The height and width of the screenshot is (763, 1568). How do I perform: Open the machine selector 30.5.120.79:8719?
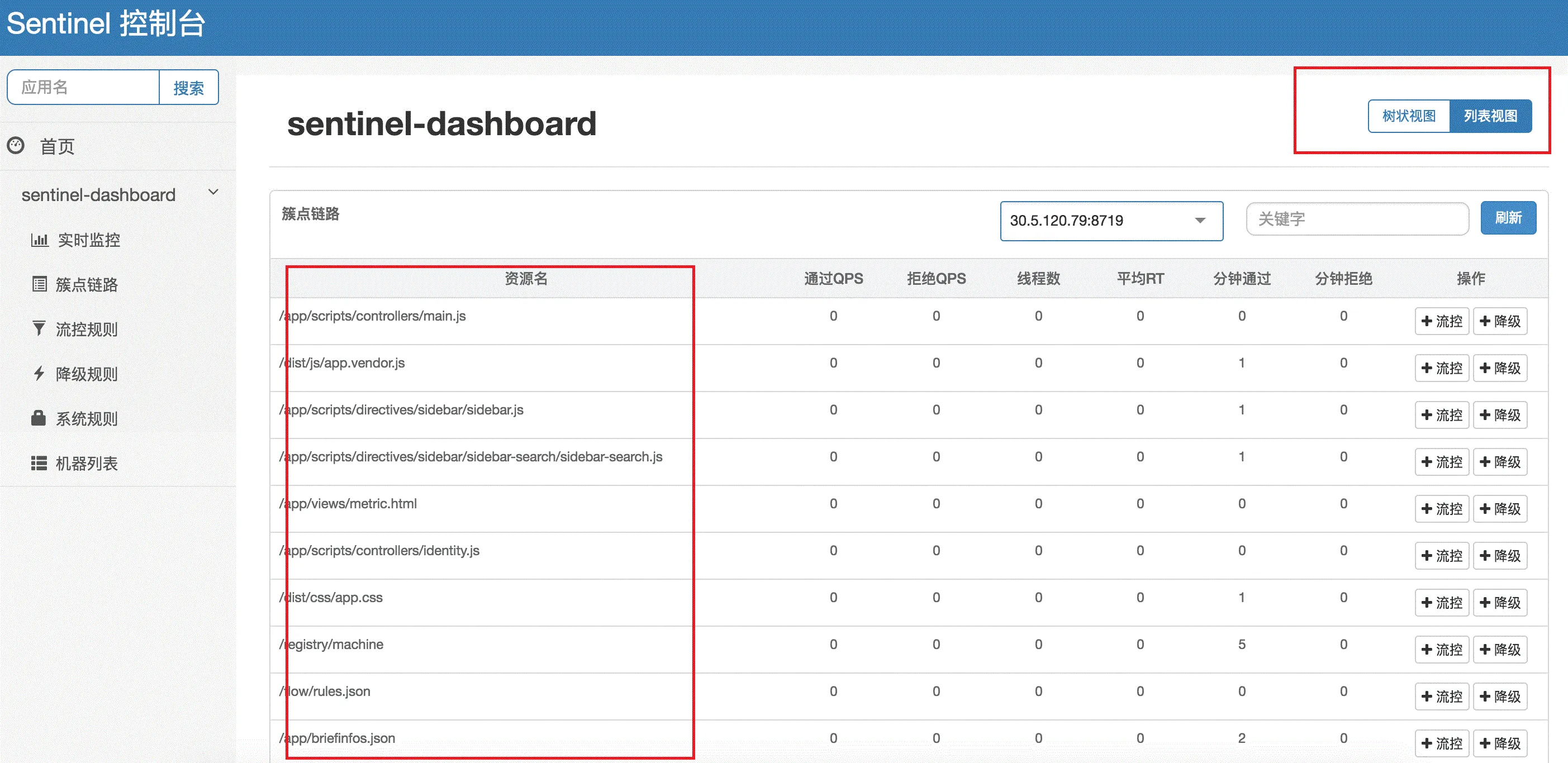pyautogui.click(x=1111, y=221)
